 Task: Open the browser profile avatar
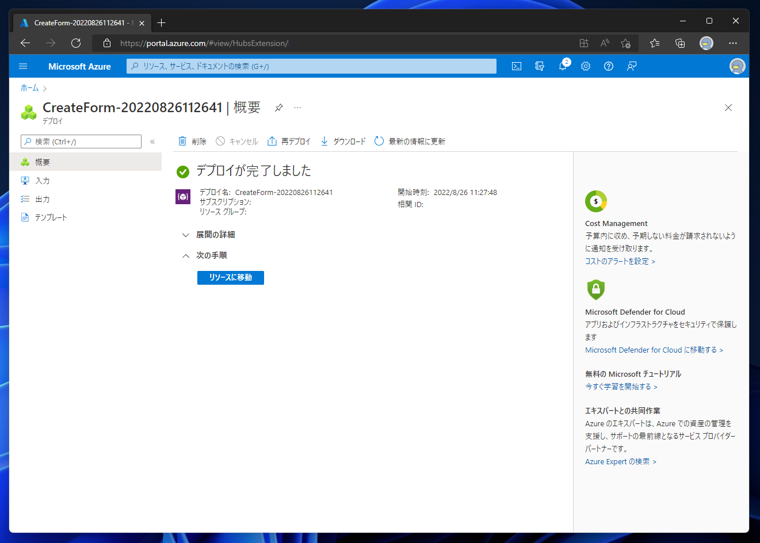(706, 43)
